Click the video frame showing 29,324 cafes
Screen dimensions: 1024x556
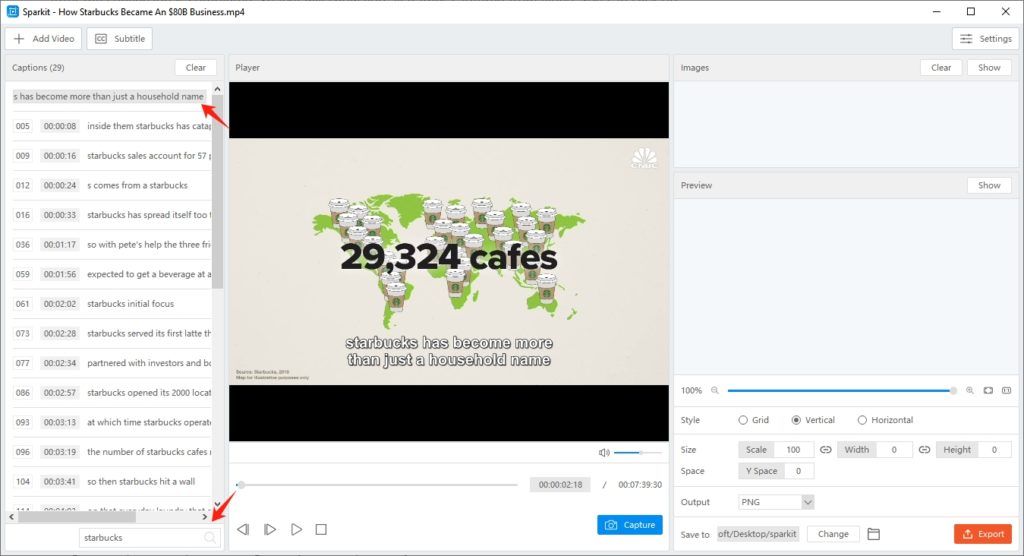coord(449,261)
